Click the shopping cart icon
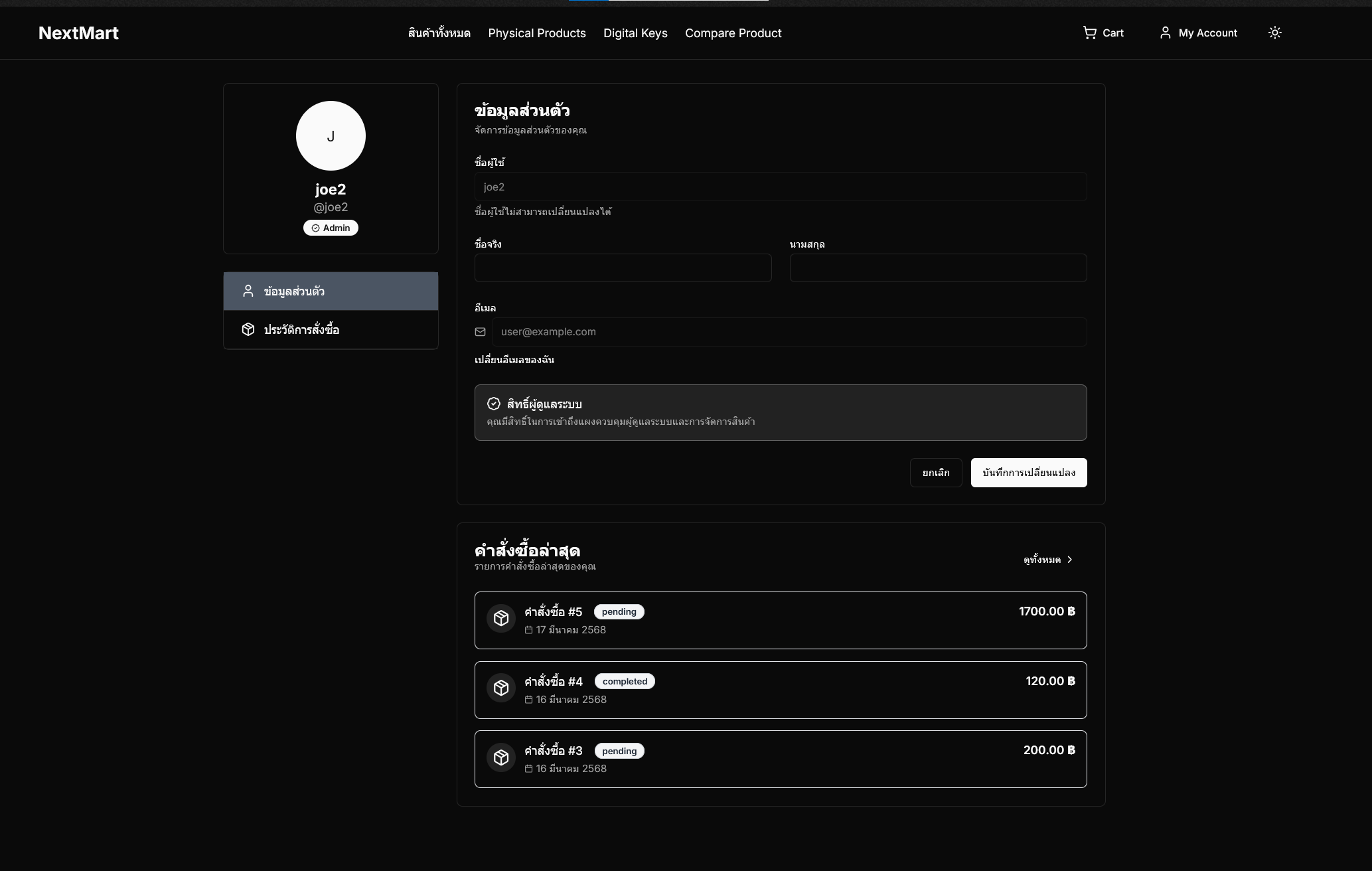Screen dimensions: 1372x871 coord(1089,33)
